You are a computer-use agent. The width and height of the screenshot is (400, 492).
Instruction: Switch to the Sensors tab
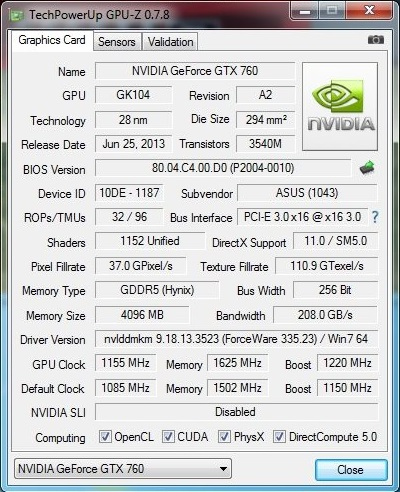[x=117, y=42]
